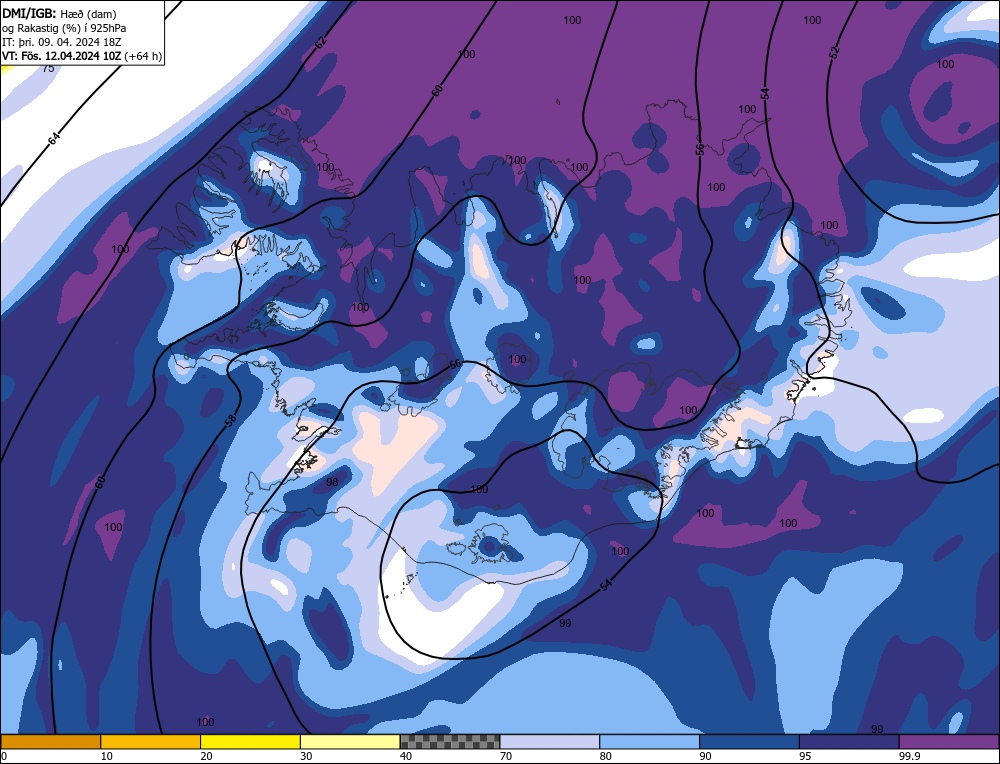Click the amber 10-20 legend swatch

coord(151,741)
